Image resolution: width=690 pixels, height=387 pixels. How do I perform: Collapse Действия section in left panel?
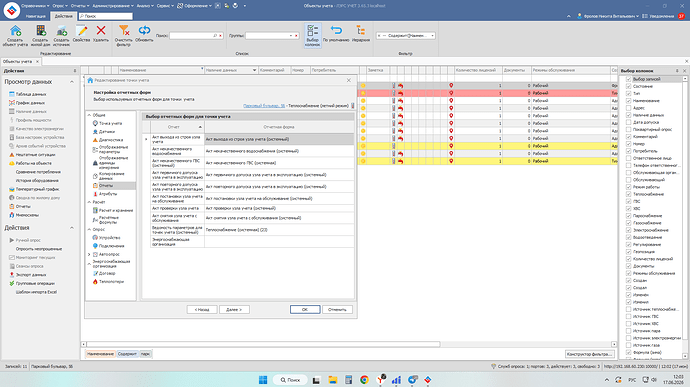click(72, 228)
